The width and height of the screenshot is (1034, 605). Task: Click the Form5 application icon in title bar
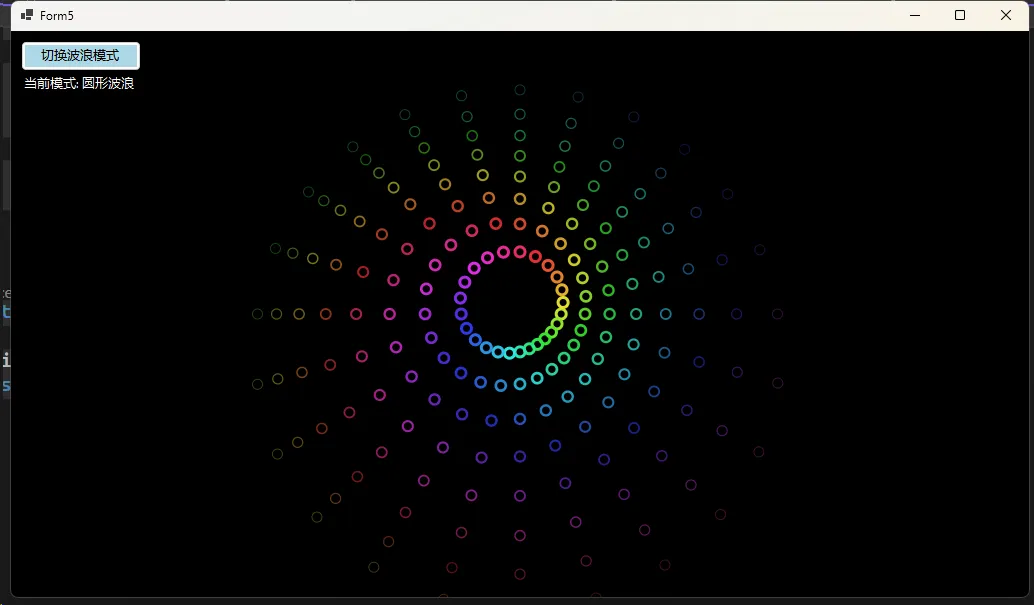[27, 15]
